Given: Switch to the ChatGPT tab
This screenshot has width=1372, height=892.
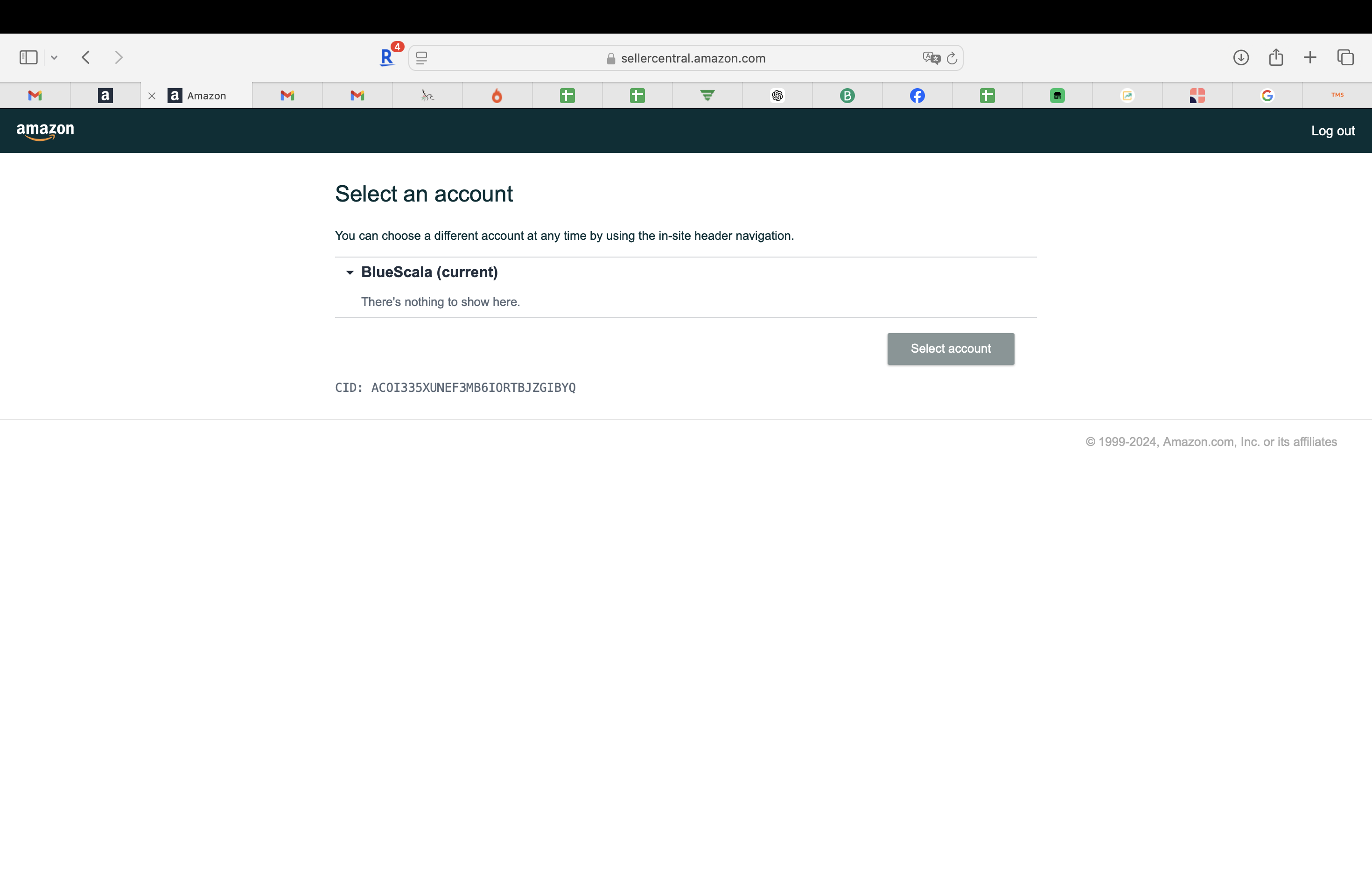Looking at the screenshot, I should point(777,96).
